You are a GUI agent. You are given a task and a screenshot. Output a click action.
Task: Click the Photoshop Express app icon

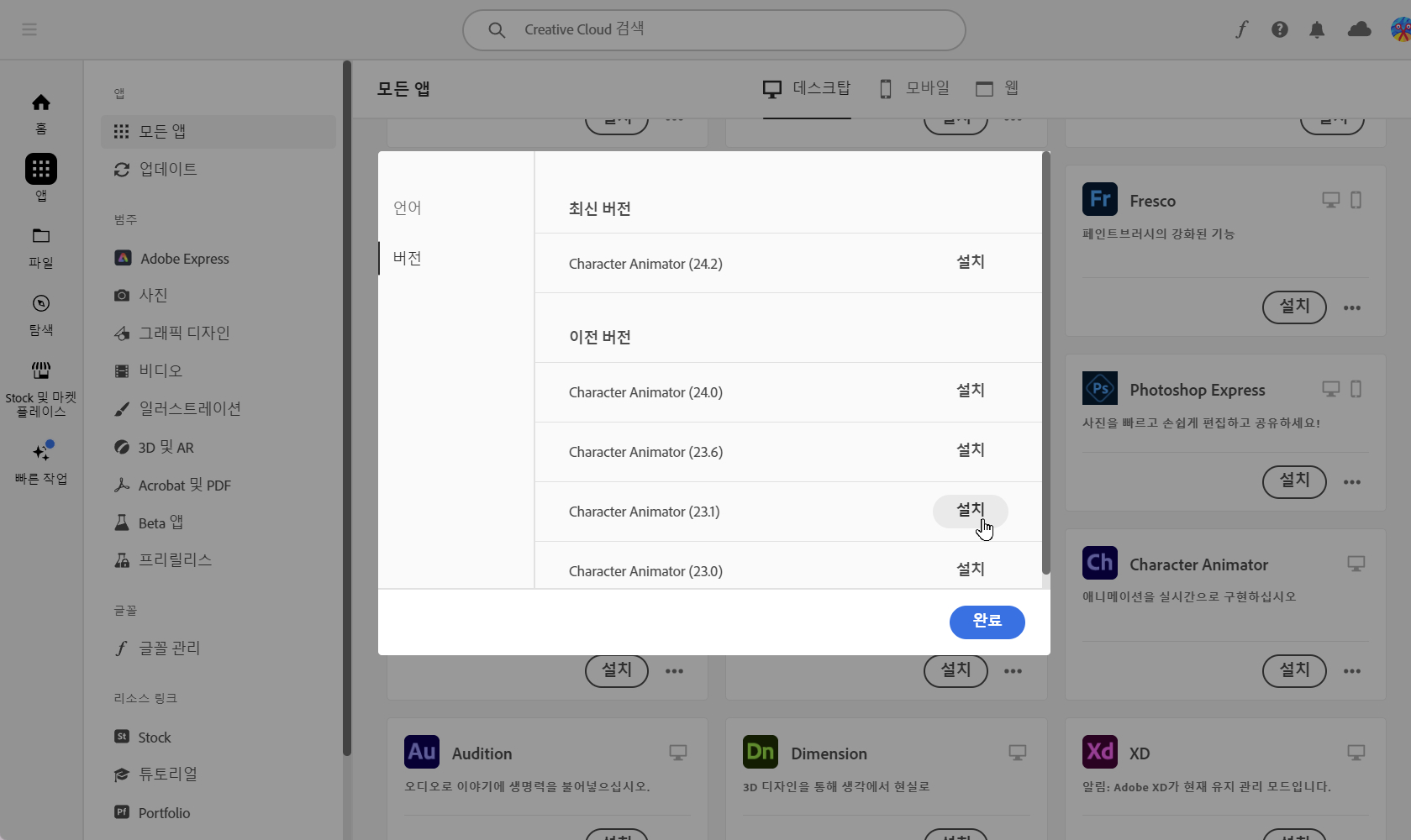click(1100, 389)
